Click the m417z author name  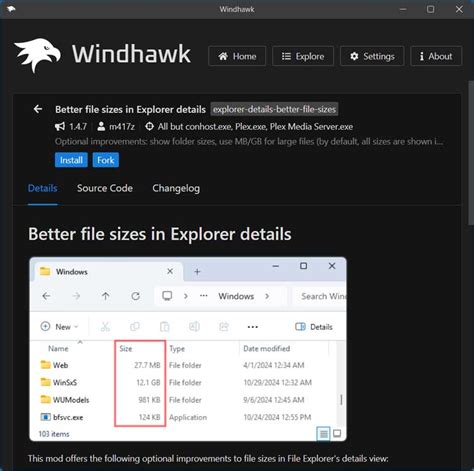[122, 127]
